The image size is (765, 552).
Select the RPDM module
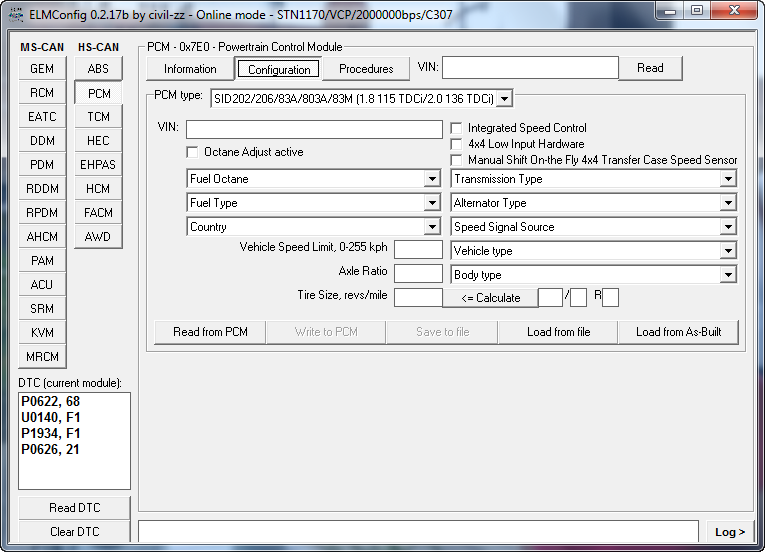point(42,212)
